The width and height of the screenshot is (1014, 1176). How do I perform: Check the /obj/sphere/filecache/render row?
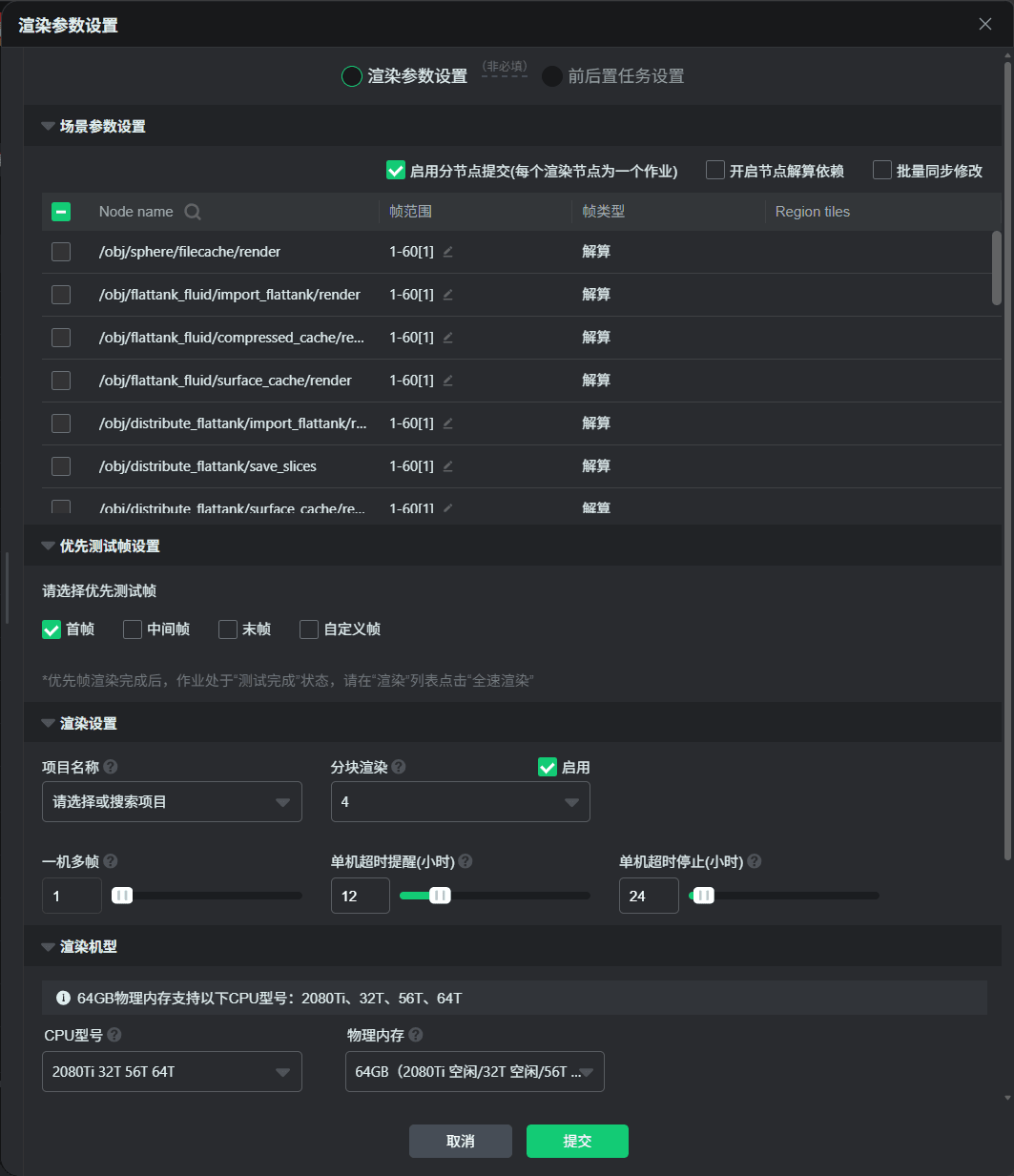[61, 252]
